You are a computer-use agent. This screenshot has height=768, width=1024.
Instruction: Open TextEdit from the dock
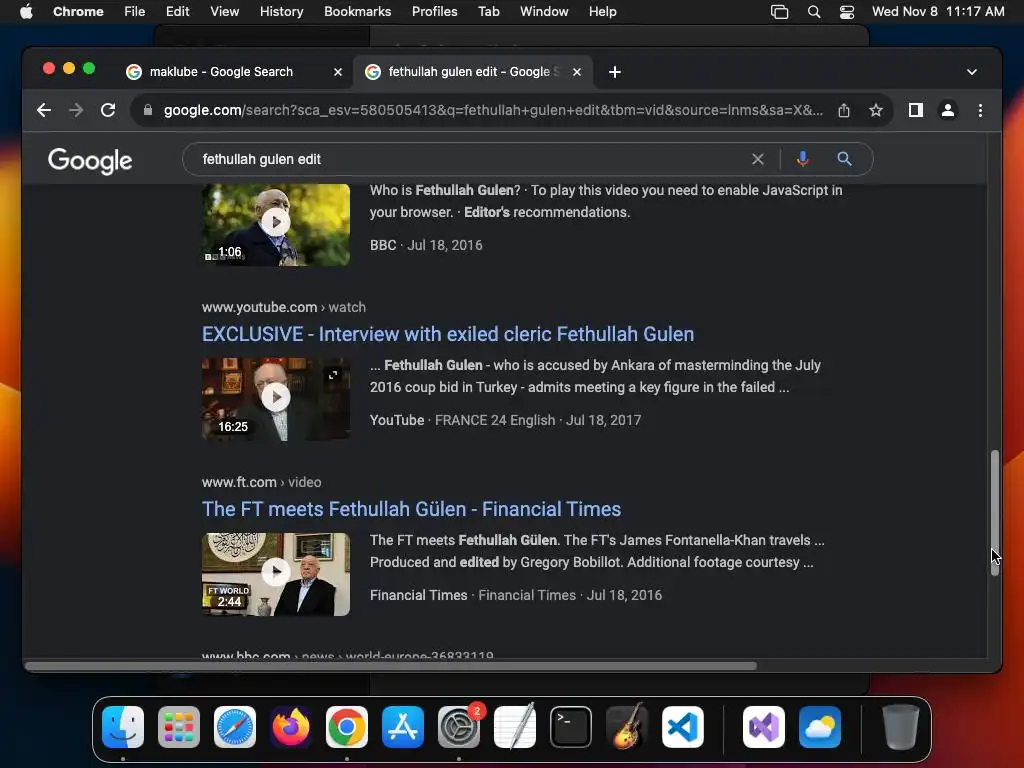(x=515, y=727)
